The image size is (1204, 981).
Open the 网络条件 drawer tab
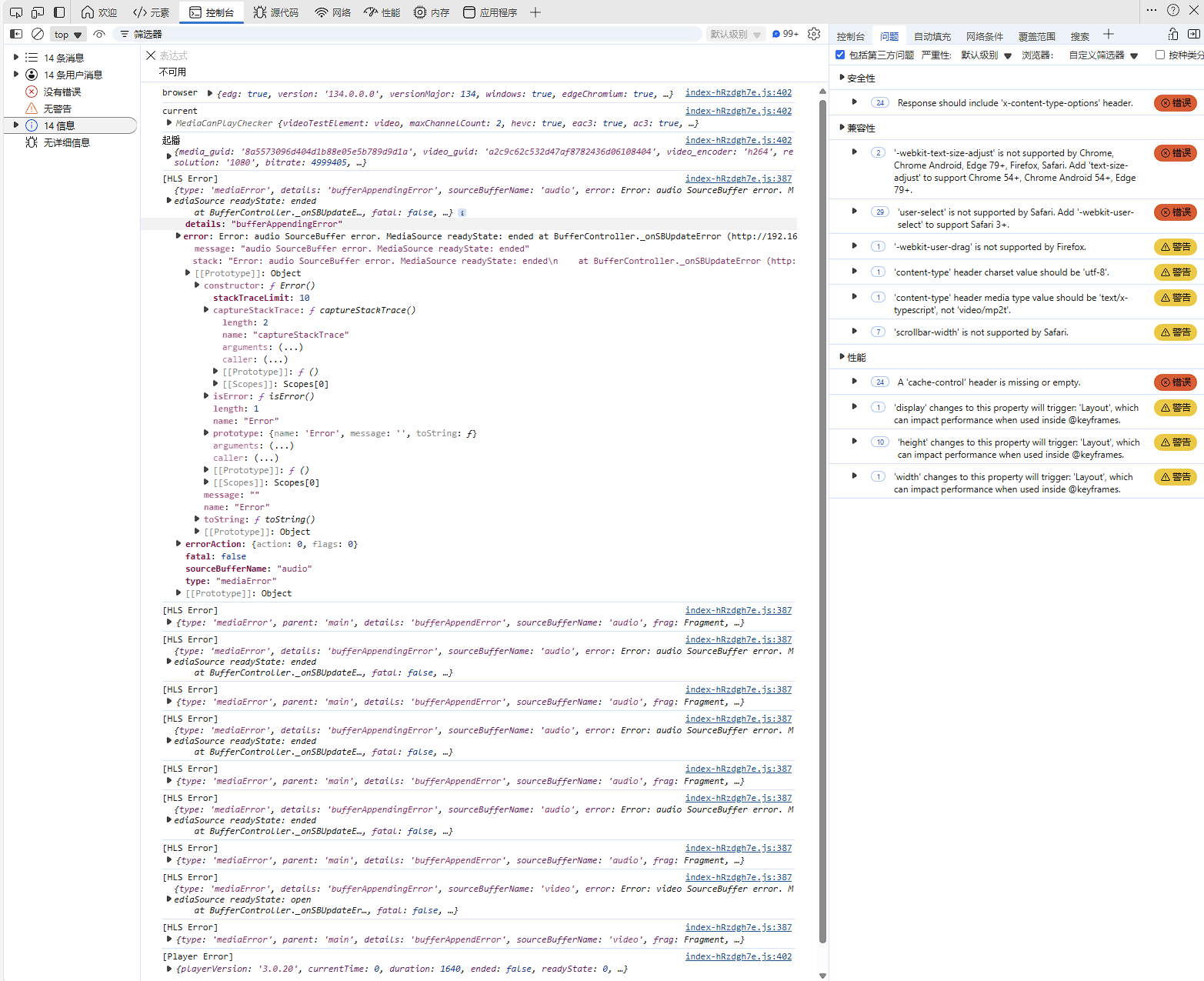click(985, 36)
